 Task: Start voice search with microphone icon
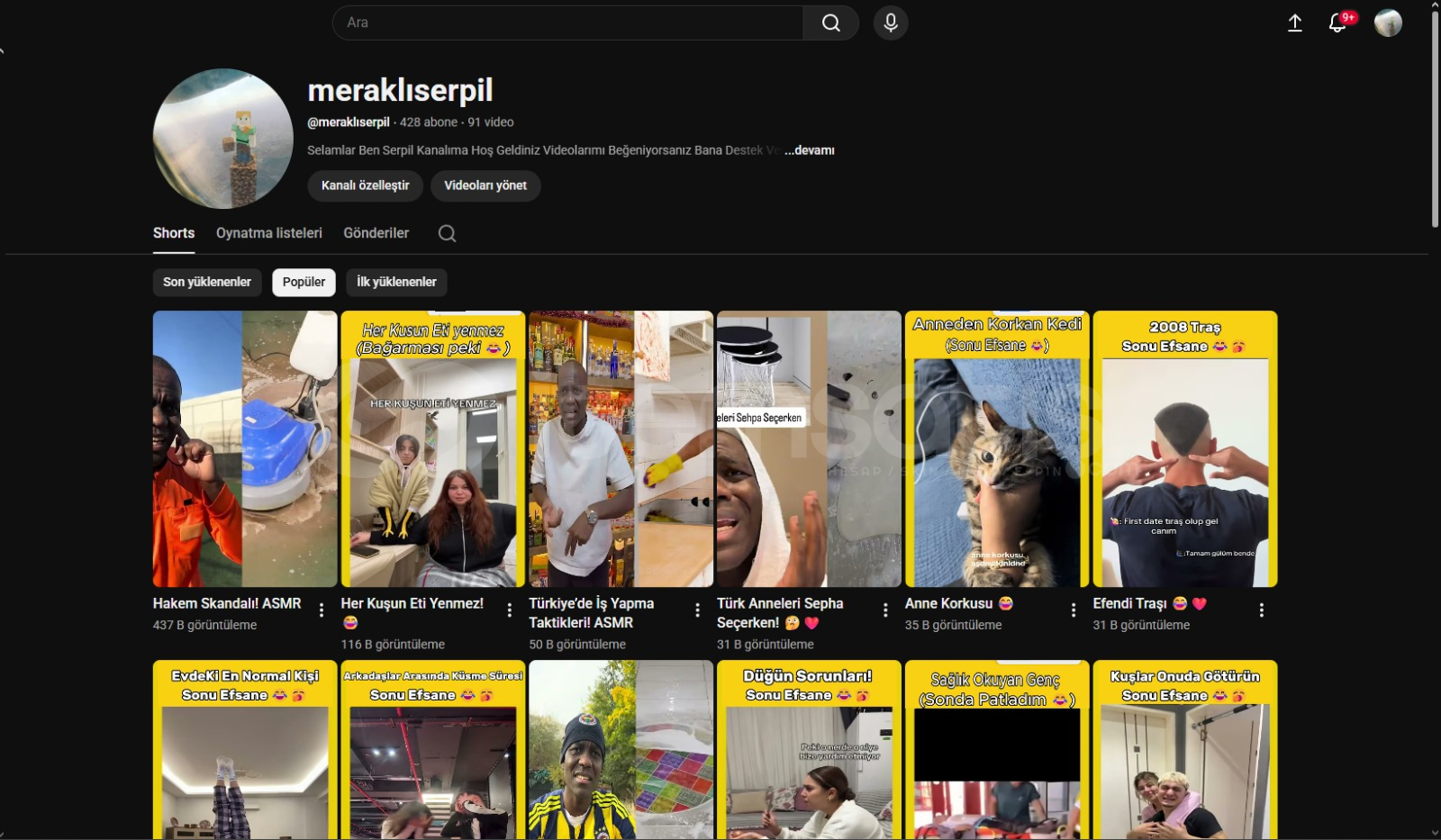point(891,23)
